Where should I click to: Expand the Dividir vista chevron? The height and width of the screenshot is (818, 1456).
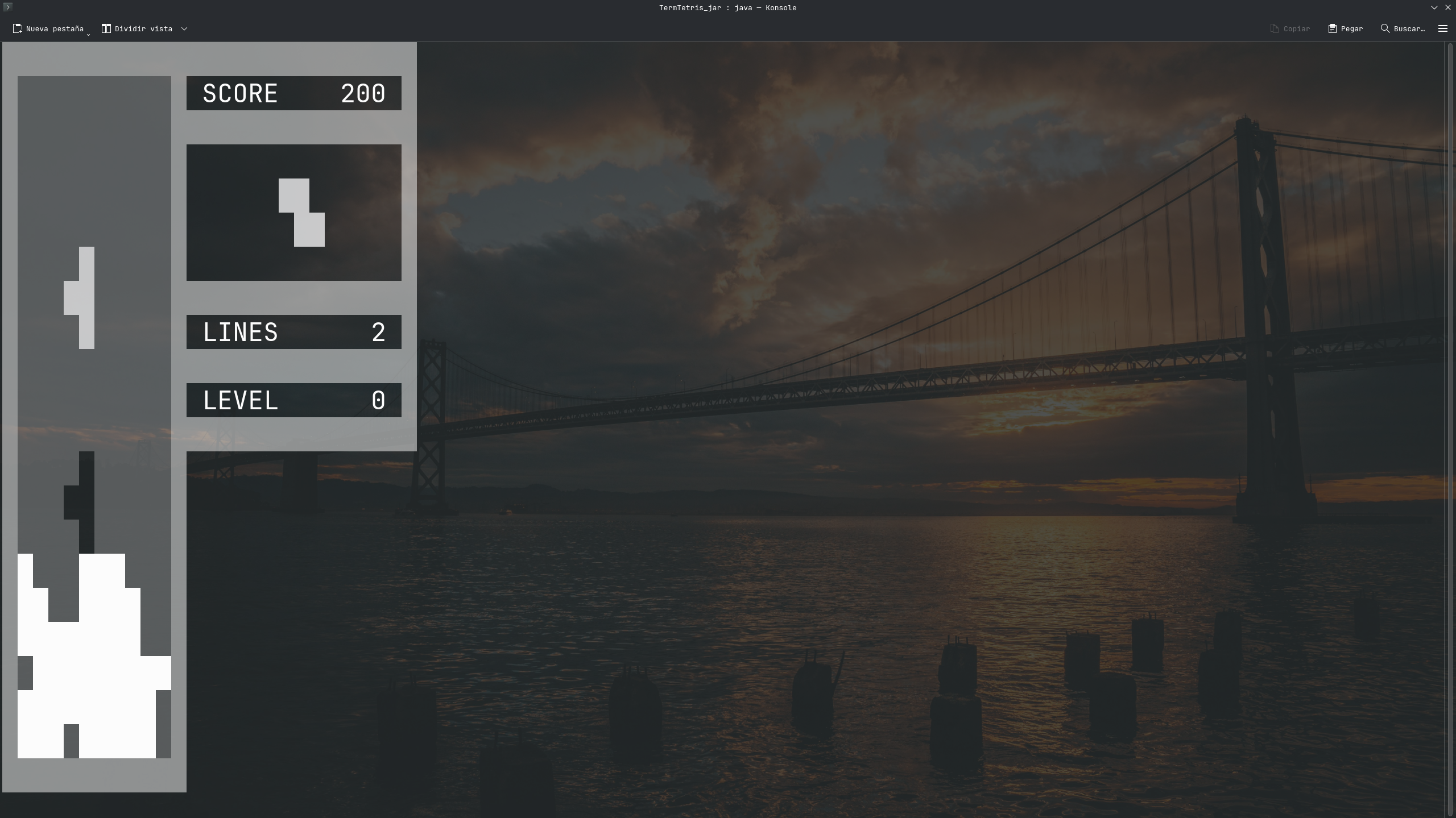pyautogui.click(x=184, y=28)
